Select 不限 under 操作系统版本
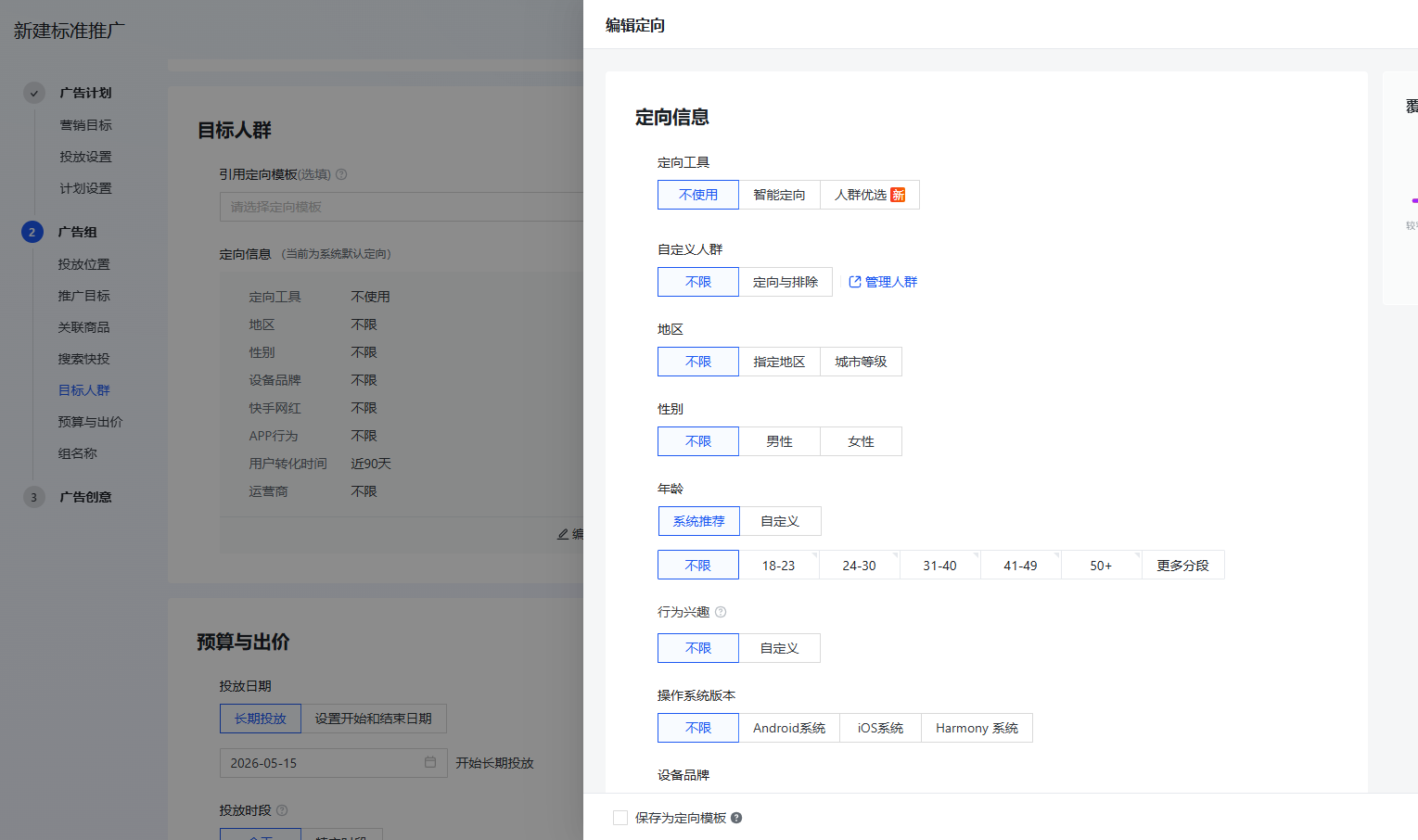 coord(698,728)
